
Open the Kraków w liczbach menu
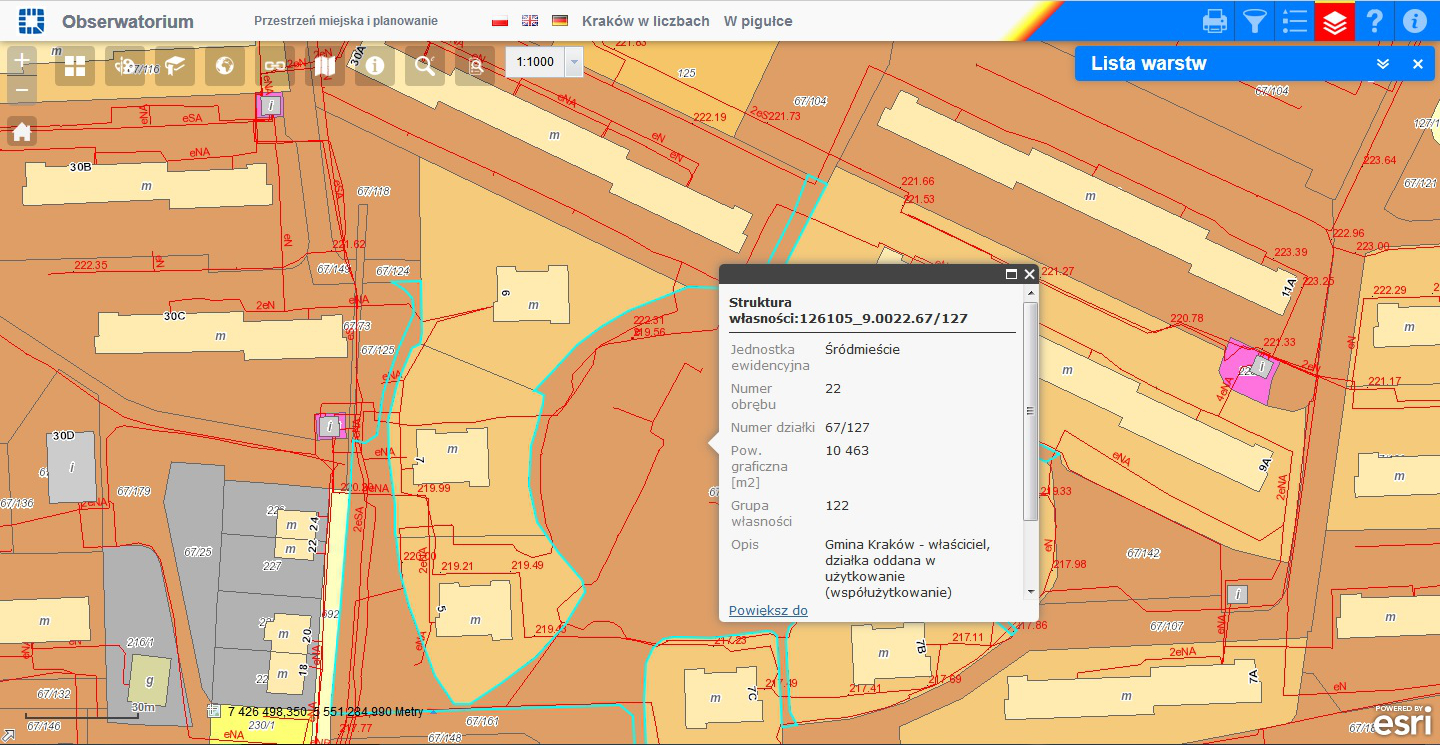click(x=645, y=21)
